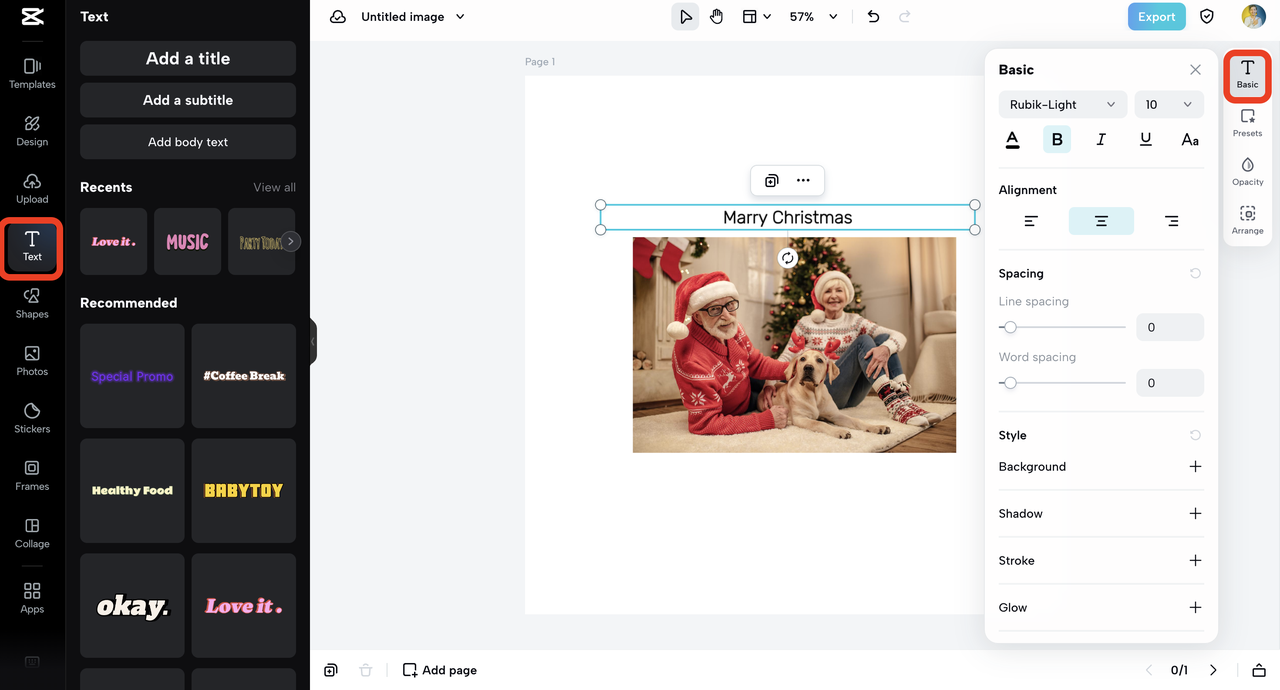
Task: Click the redo arrow icon
Action: pyautogui.click(x=905, y=17)
